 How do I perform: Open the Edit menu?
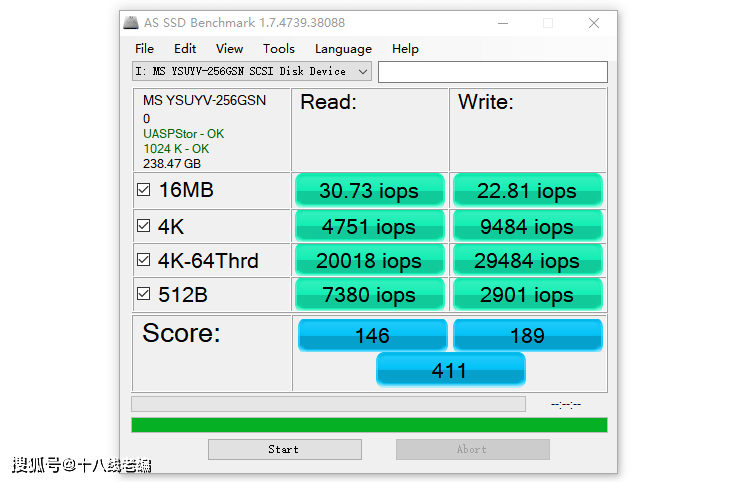[x=185, y=49]
